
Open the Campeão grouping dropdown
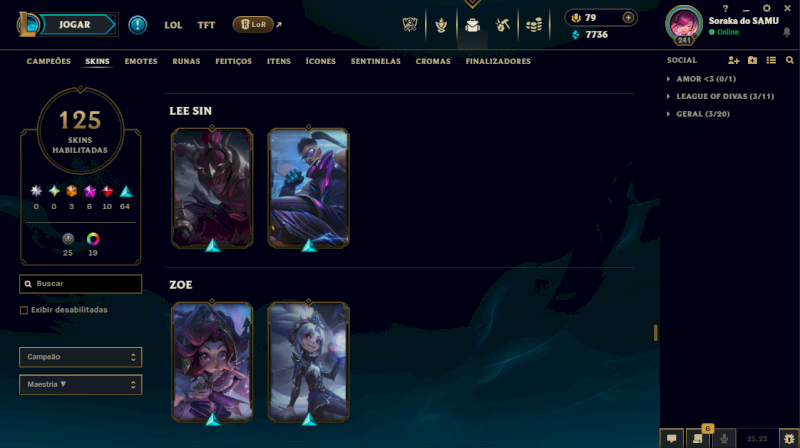(81, 357)
